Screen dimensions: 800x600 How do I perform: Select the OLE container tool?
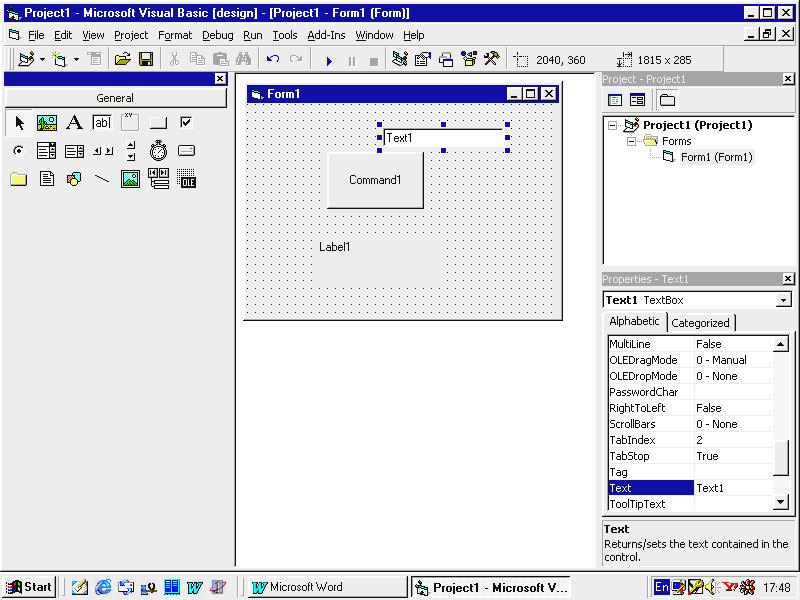coord(186,179)
